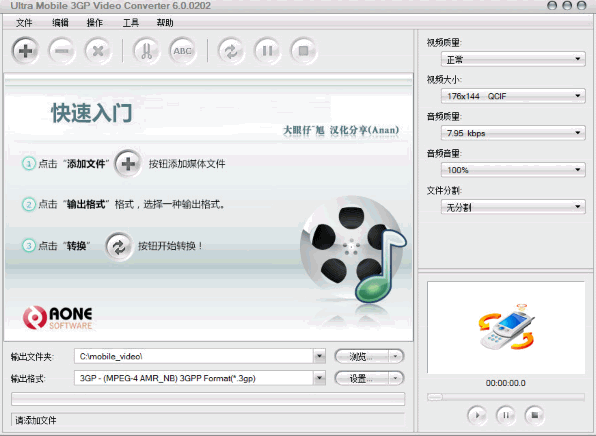Image resolution: width=596 pixels, height=436 pixels.
Task: Play the preview video
Action: click(x=477, y=415)
